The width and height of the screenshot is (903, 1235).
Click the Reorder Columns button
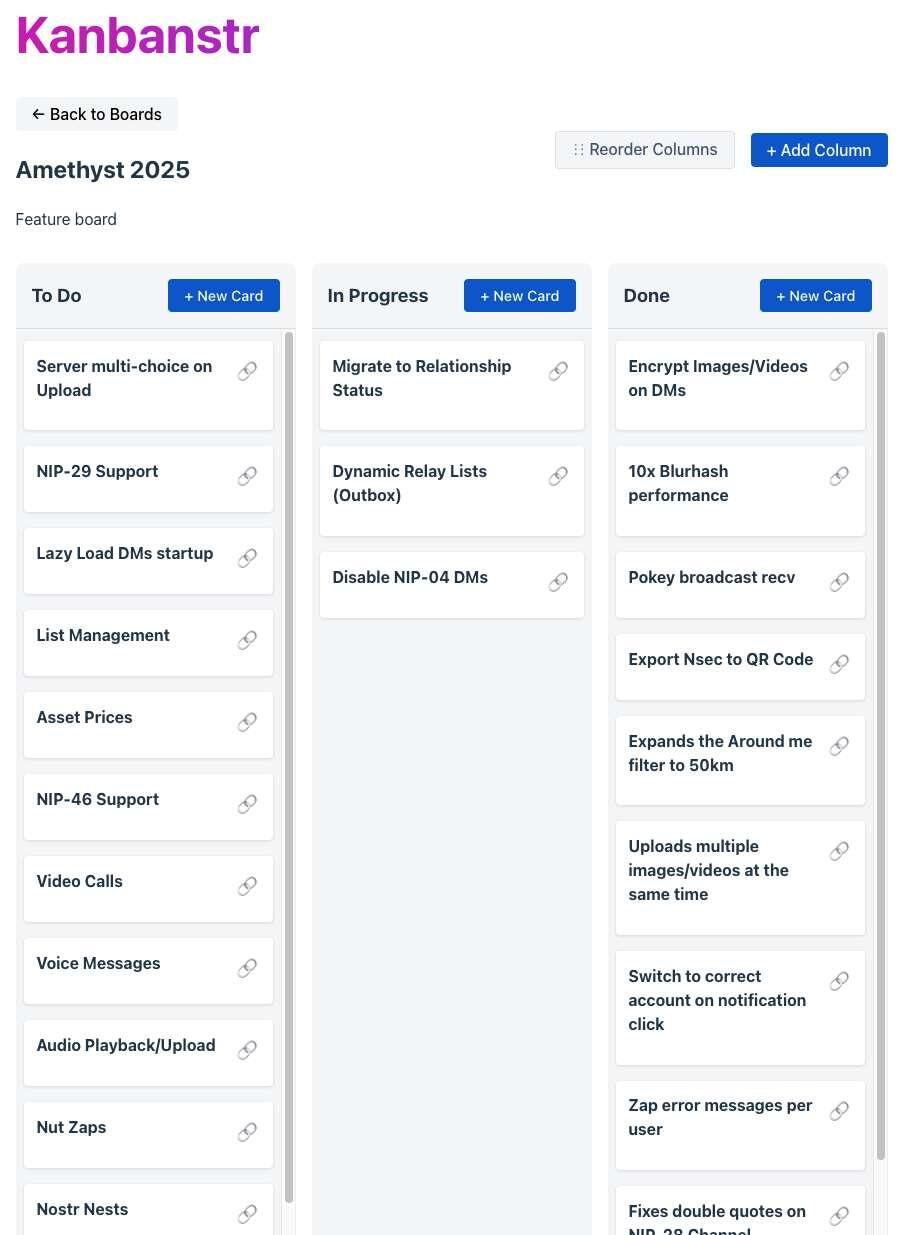645,150
